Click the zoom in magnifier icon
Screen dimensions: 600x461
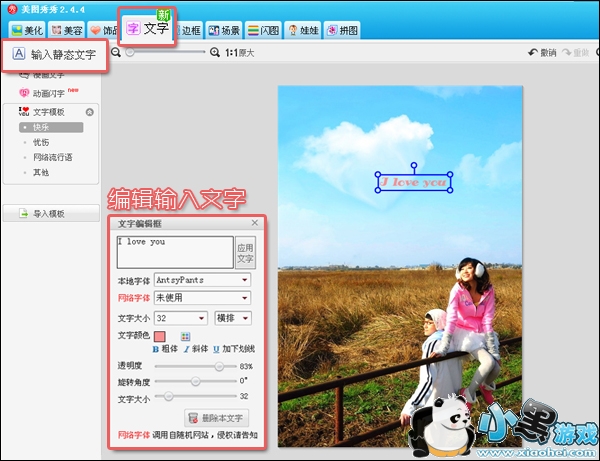pos(215,52)
